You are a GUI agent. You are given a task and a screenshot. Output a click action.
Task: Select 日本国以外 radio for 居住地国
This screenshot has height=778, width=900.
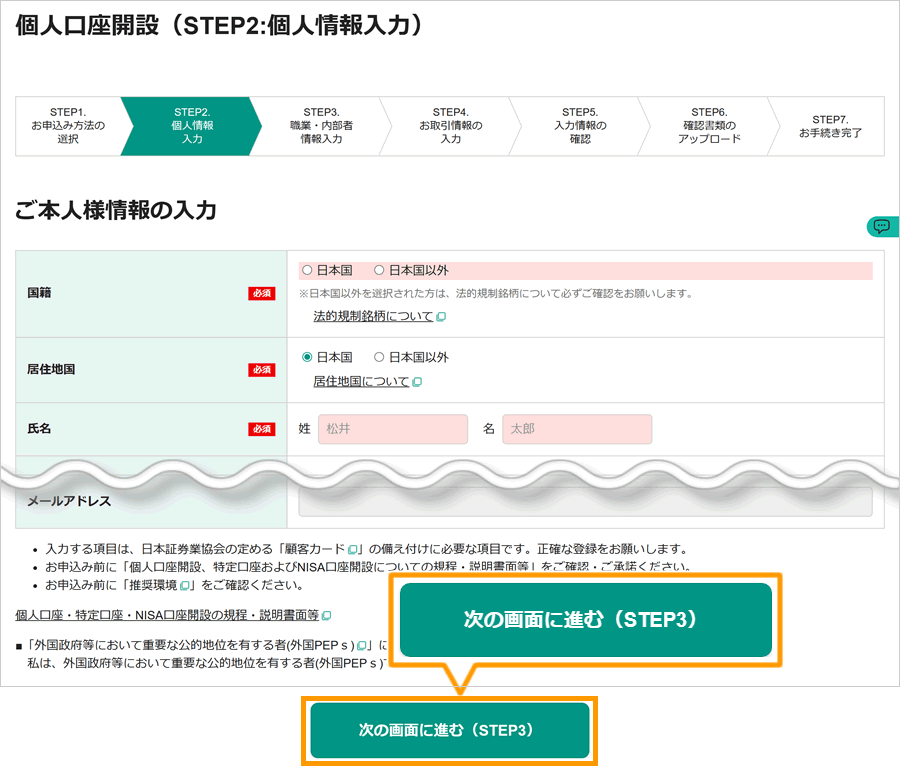click(379, 357)
